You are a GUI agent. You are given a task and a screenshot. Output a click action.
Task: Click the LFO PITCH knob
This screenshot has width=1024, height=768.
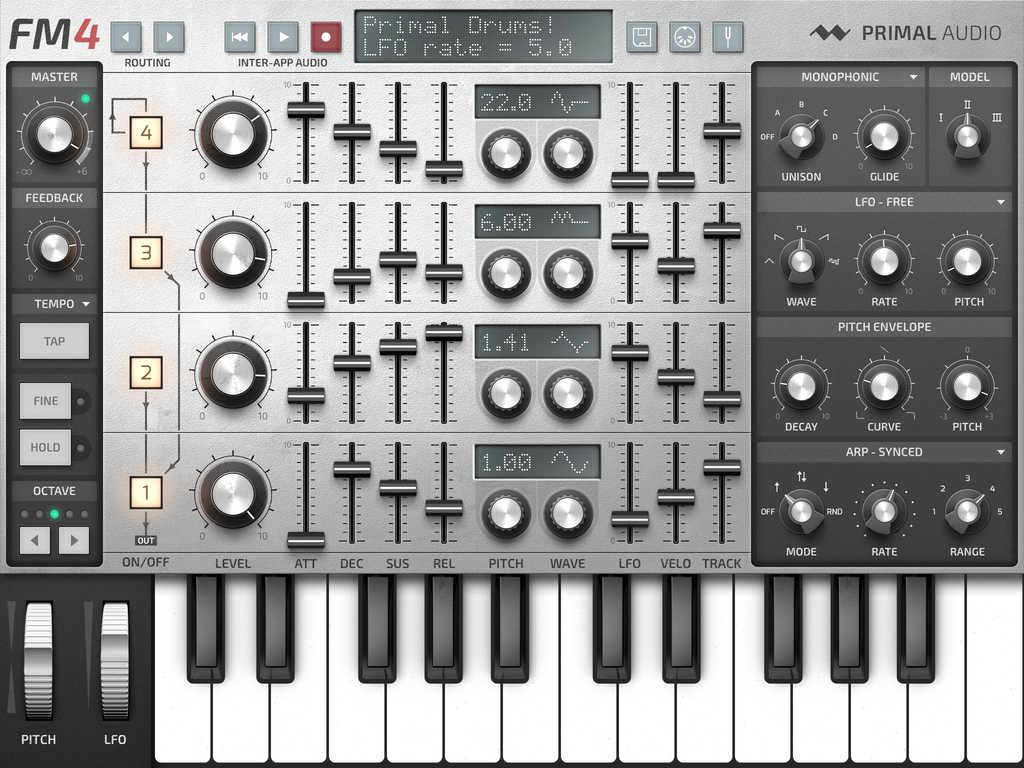click(967, 261)
